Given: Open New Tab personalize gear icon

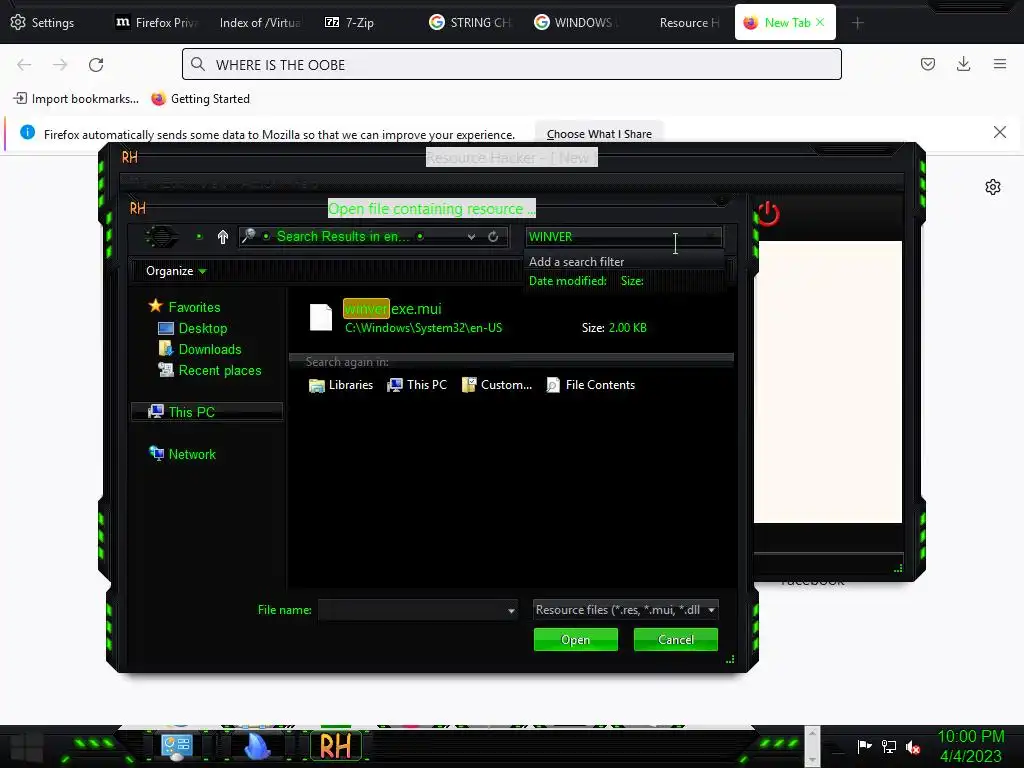Looking at the screenshot, I should click(x=993, y=187).
